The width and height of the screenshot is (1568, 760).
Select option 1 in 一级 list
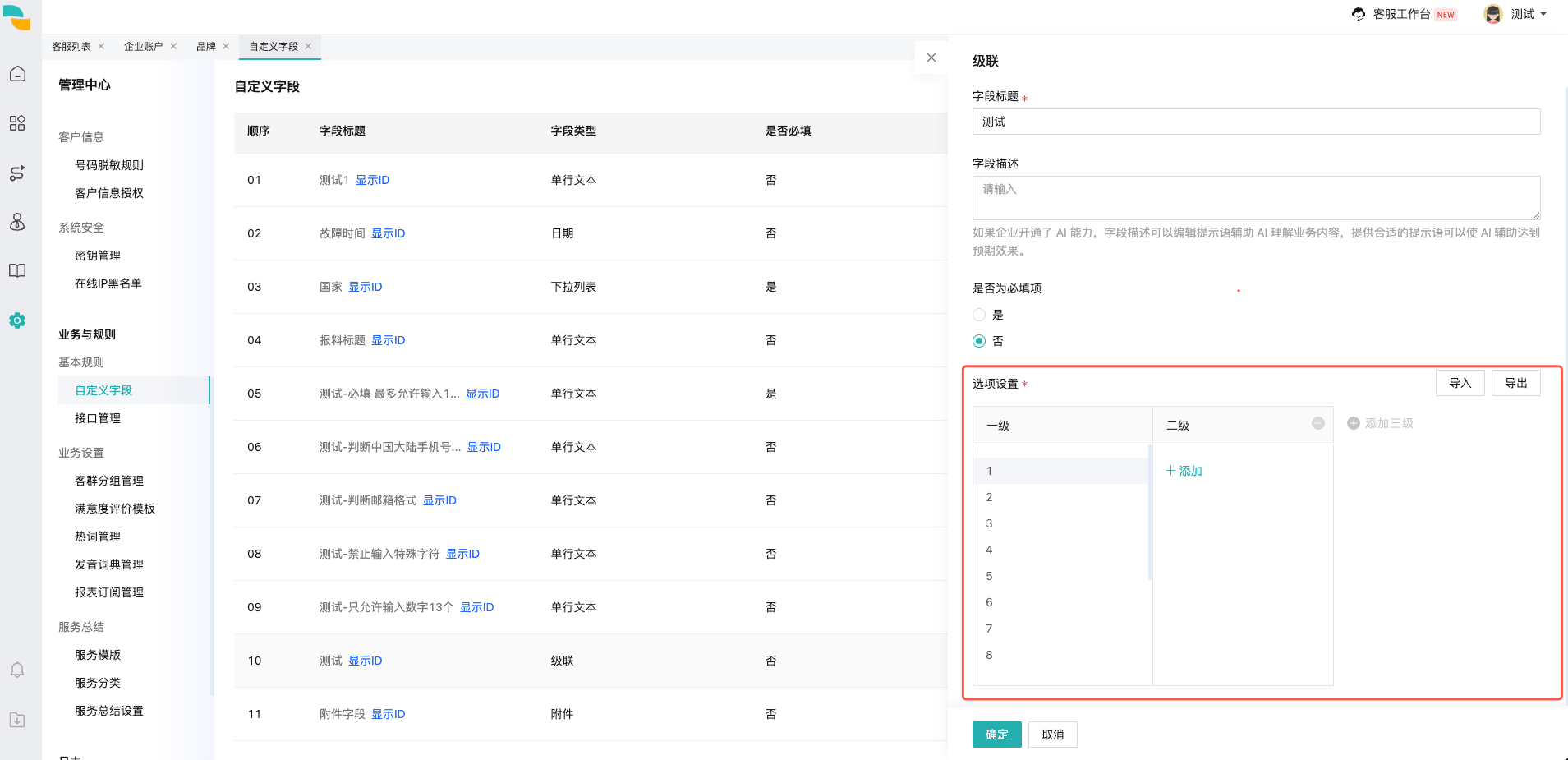(1060, 471)
